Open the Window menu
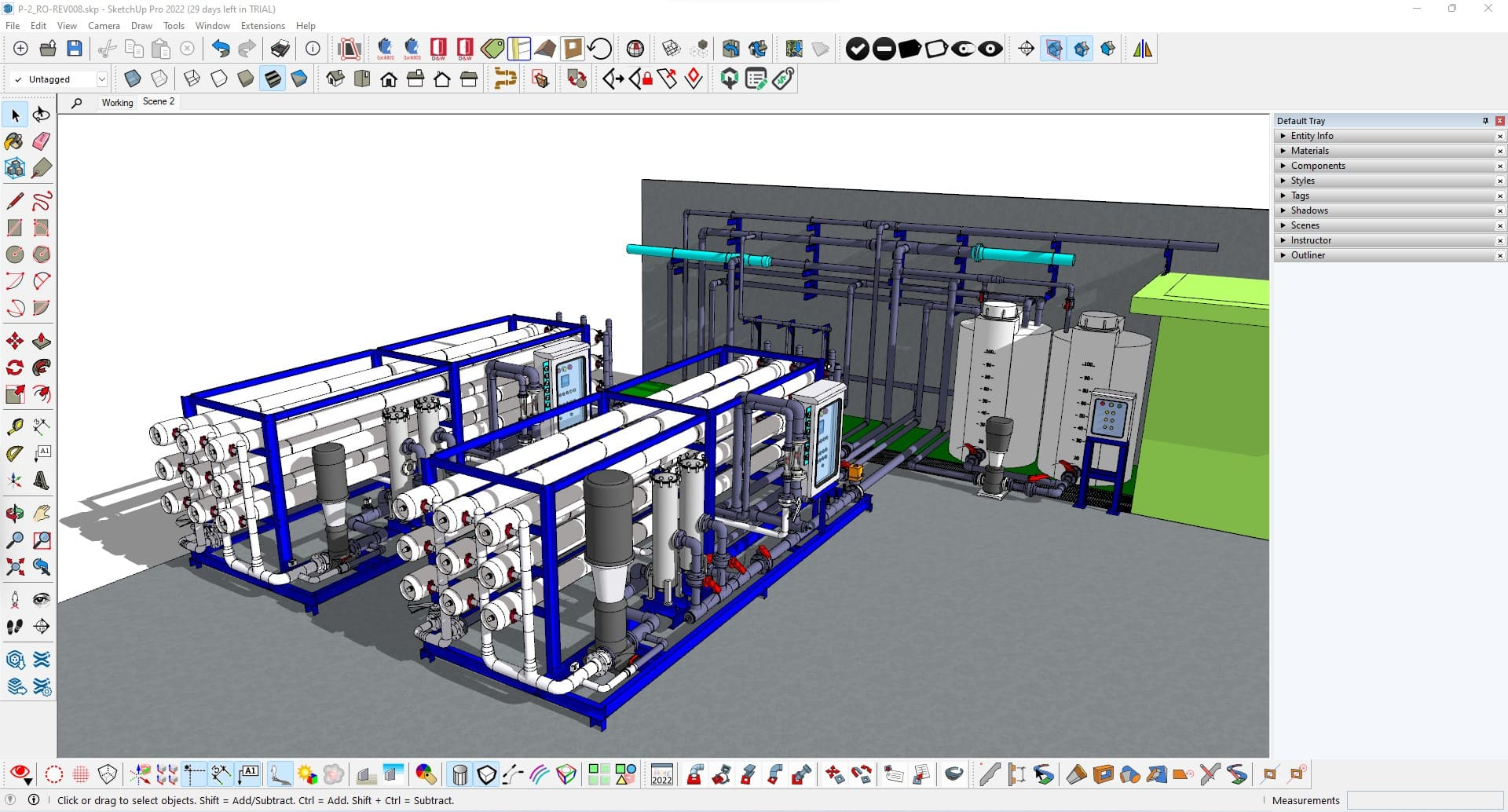1508x812 pixels. (x=212, y=26)
